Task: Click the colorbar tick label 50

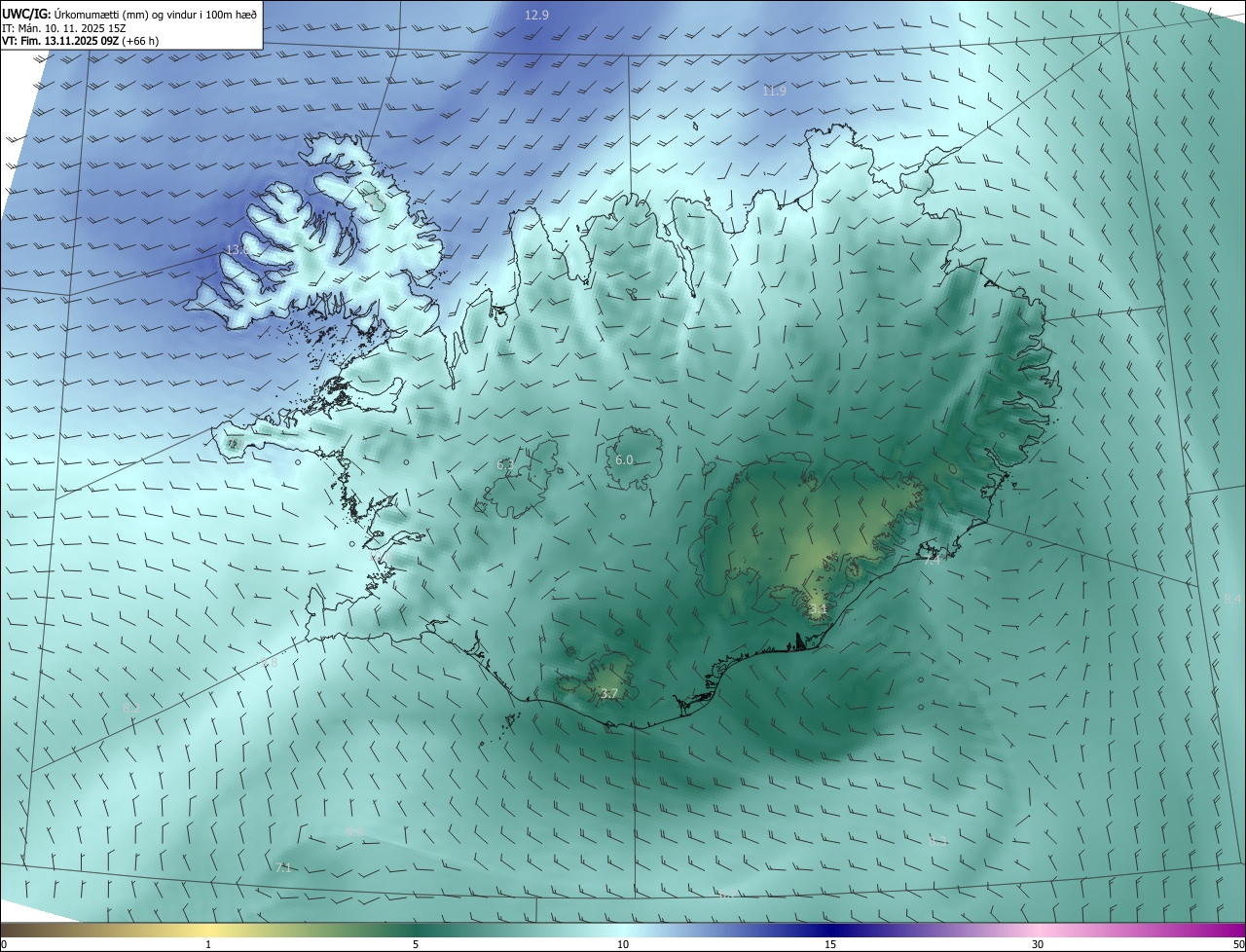Action: click(x=1237, y=944)
